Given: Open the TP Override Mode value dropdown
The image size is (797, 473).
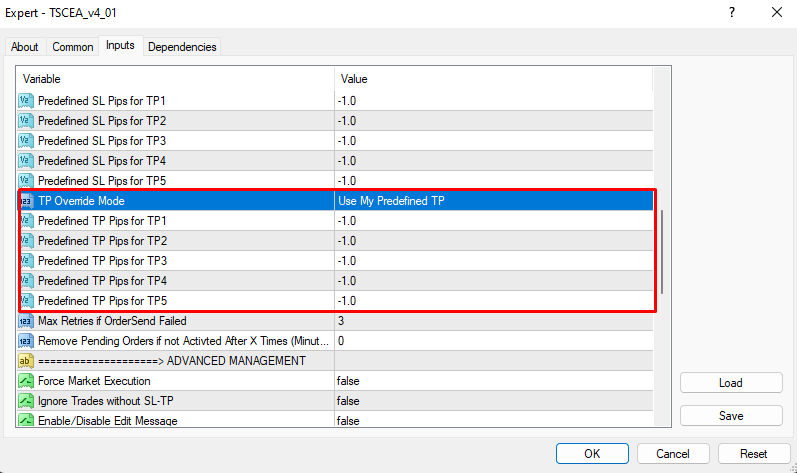Looking at the screenshot, I should pyautogui.click(x=493, y=201).
